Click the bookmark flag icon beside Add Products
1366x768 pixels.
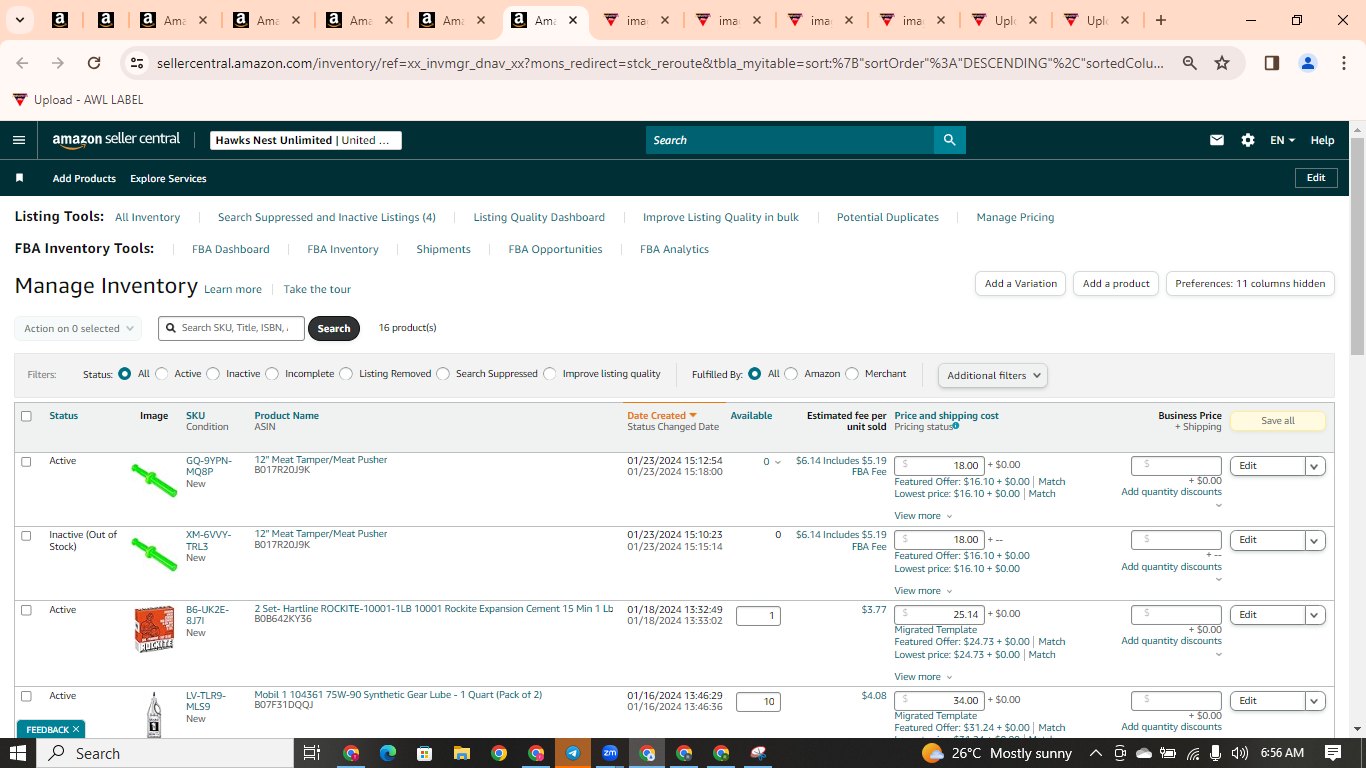tap(19, 178)
